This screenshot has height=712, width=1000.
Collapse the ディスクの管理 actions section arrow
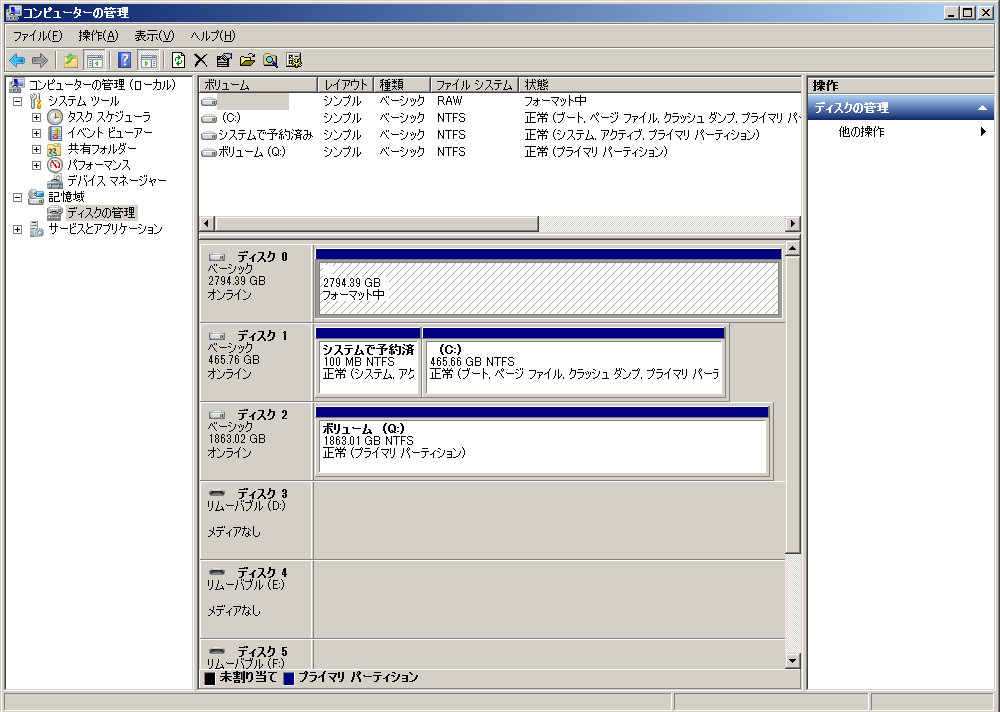coord(982,108)
